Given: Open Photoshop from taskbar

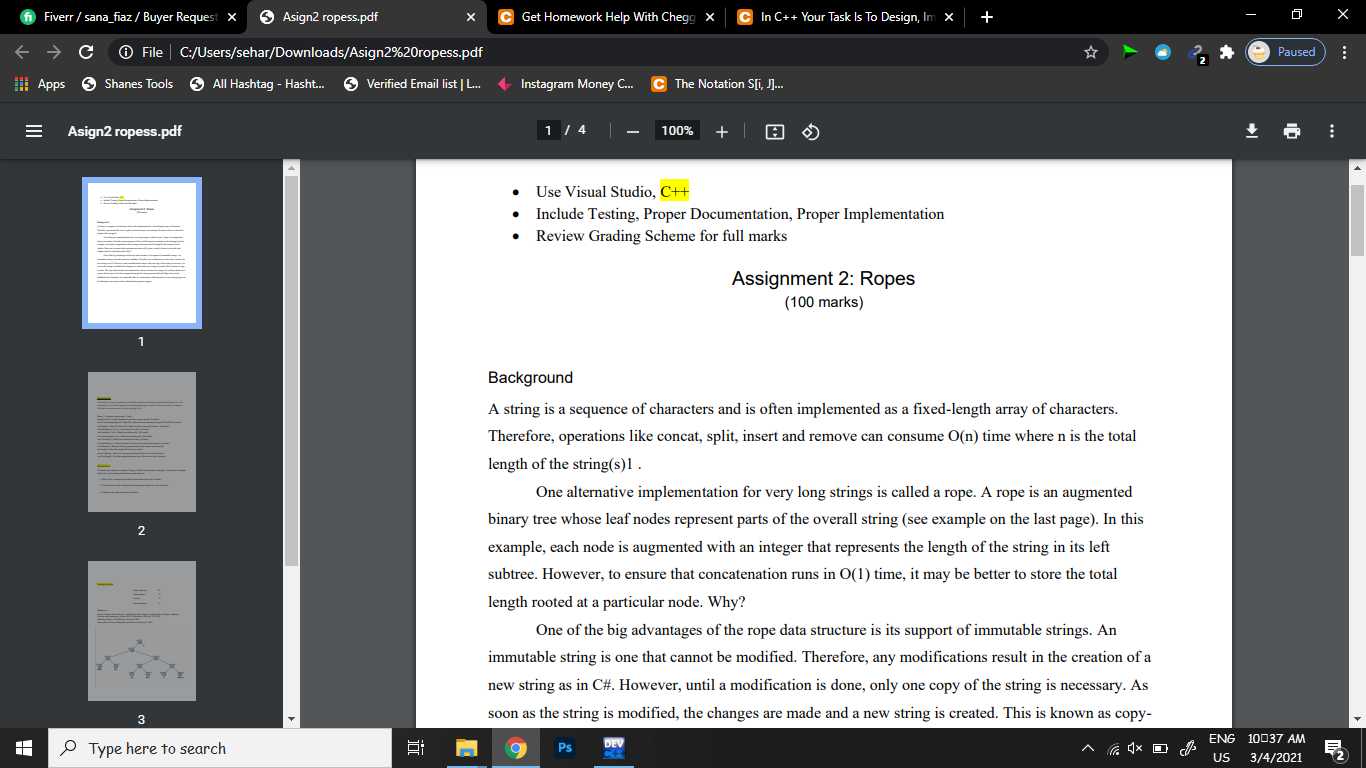Looking at the screenshot, I should [565, 748].
